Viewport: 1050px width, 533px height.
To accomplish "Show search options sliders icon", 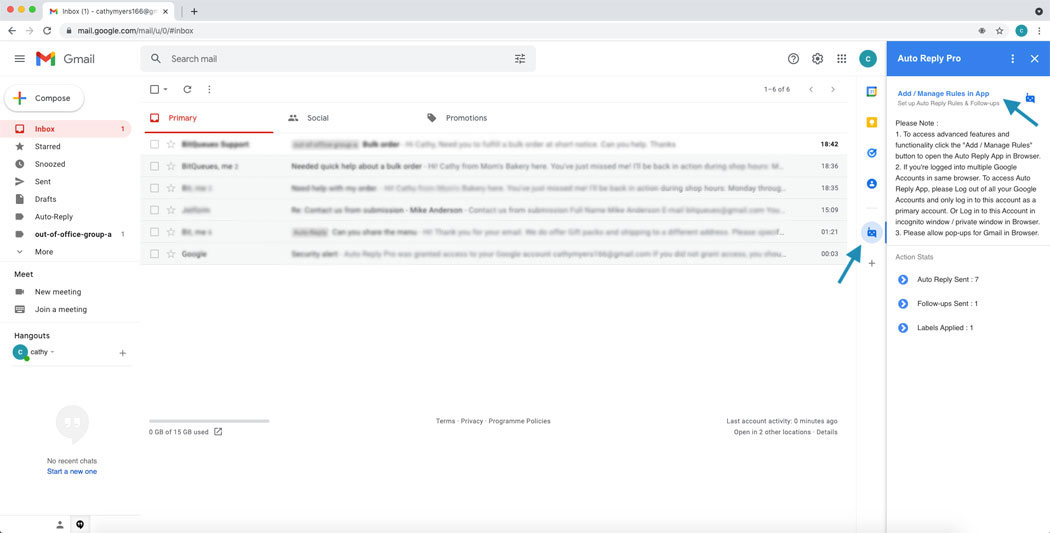I will [x=520, y=59].
